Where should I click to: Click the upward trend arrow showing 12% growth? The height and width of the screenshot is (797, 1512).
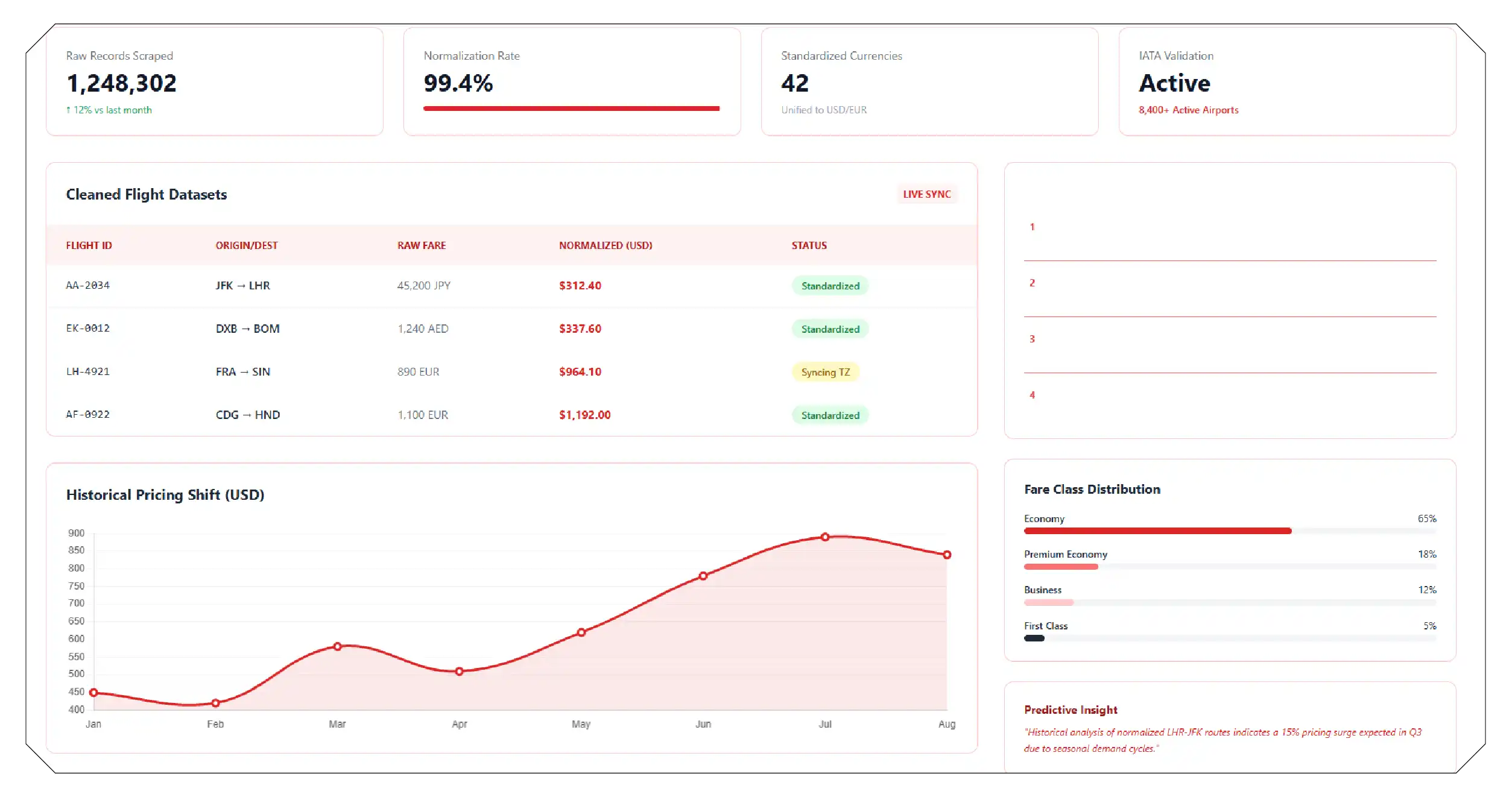pyautogui.click(x=68, y=110)
